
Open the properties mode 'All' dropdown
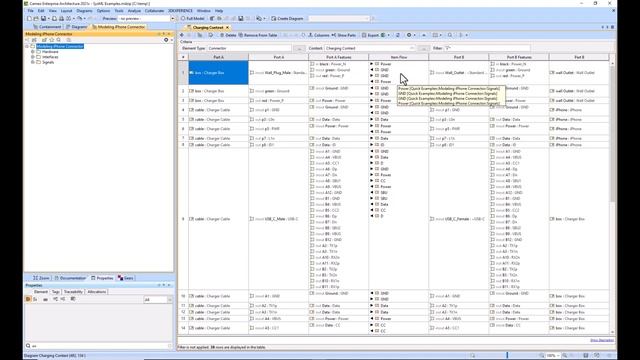pyautogui.click(x=158, y=300)
